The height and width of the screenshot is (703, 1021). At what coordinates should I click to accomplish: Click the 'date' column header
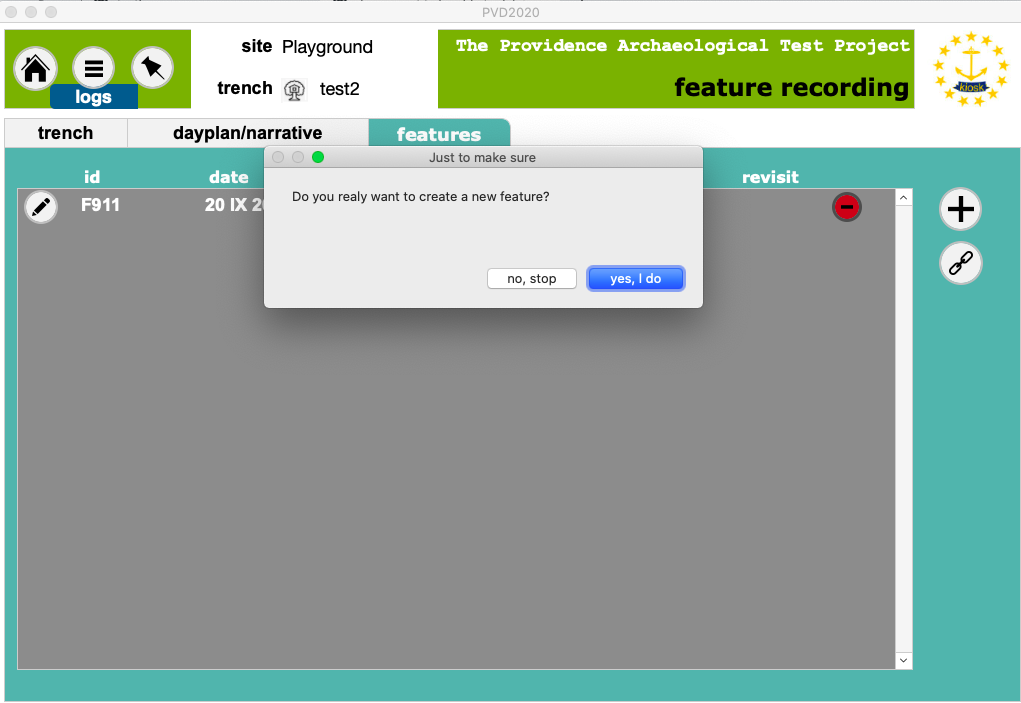click(229, 177)
